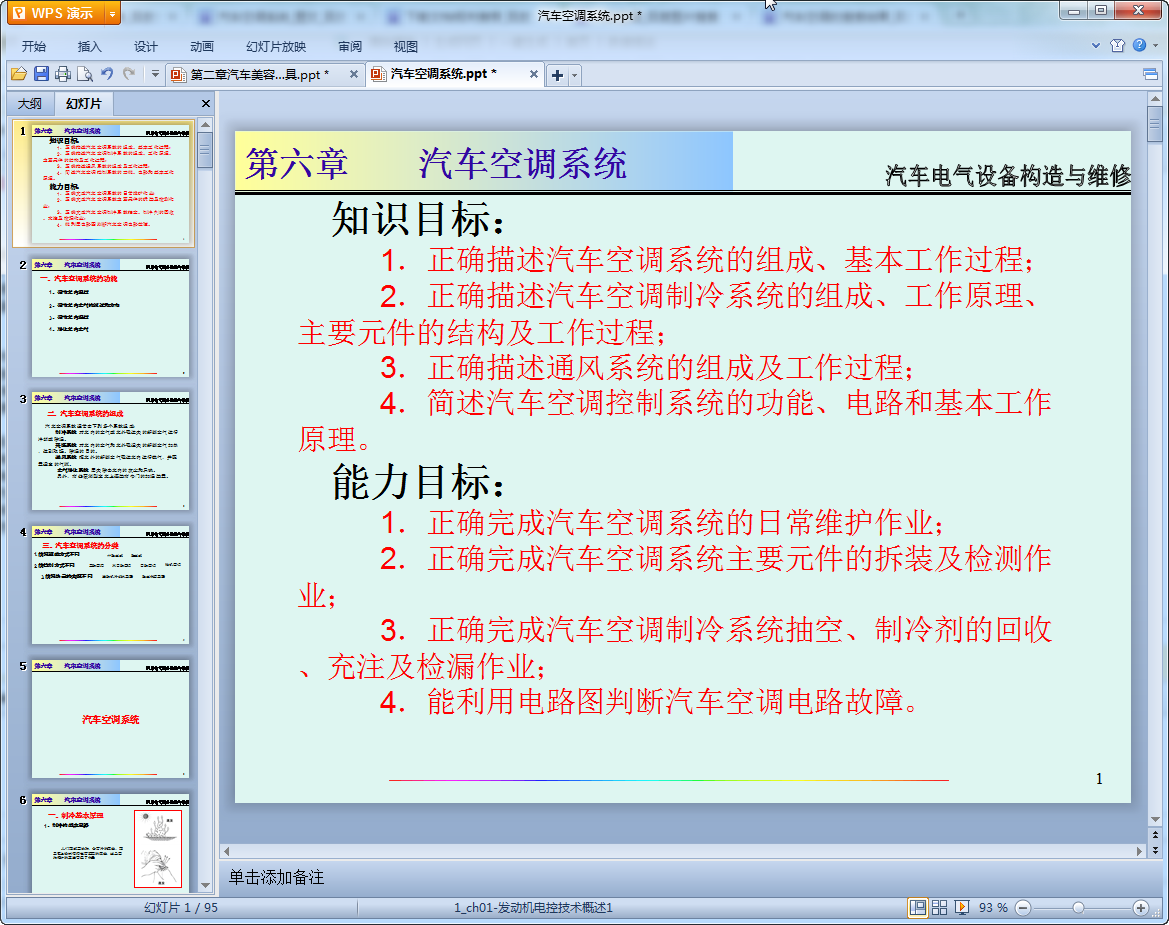Add a new document tab with the plus button

coord(557,75)
